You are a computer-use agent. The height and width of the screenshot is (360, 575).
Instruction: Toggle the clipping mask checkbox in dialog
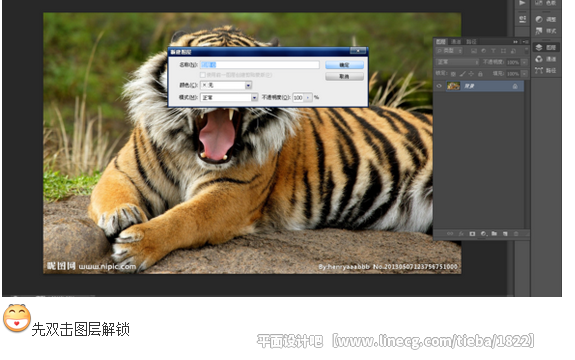202,75
